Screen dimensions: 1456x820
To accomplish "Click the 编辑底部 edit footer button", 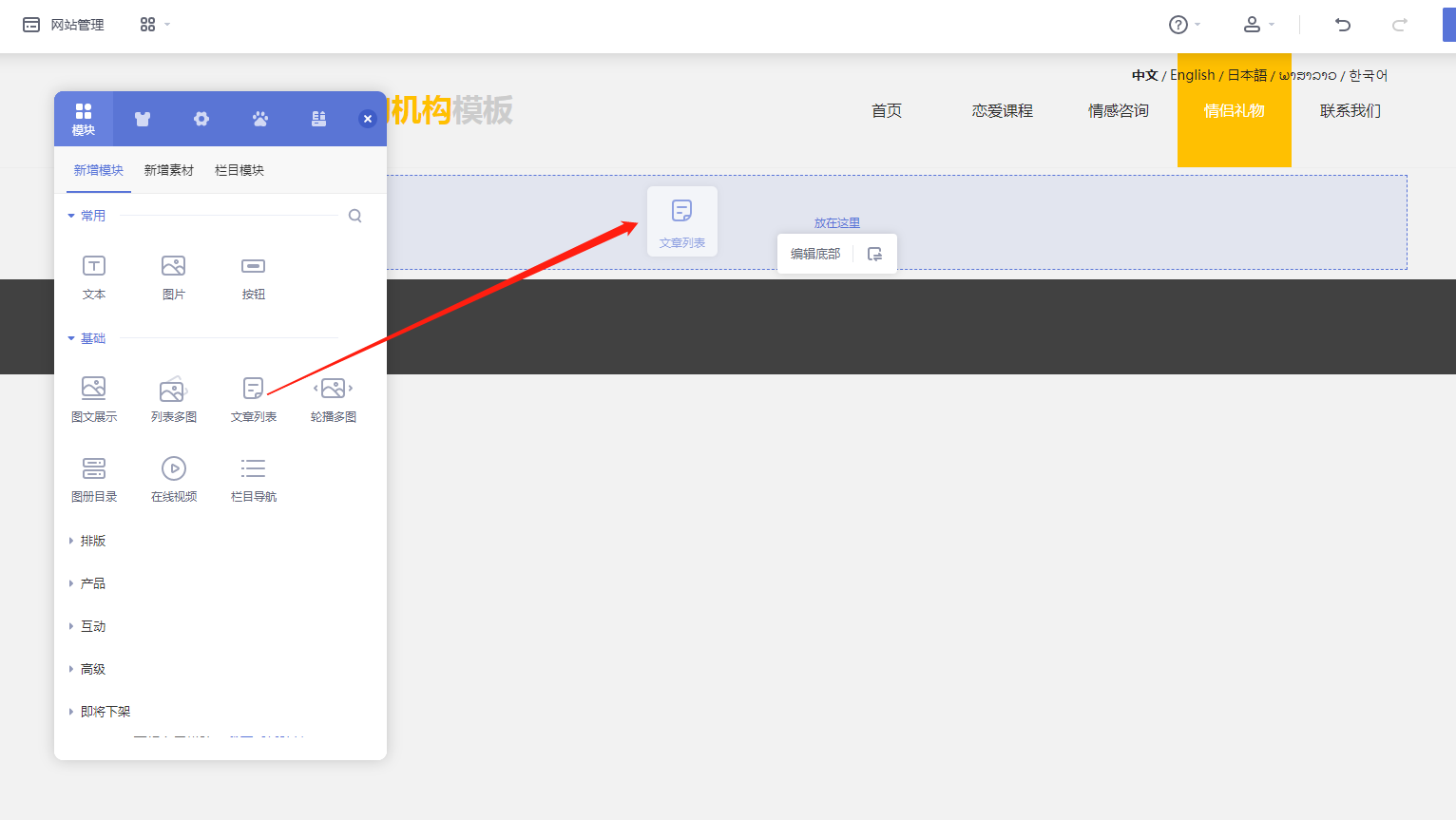I will 815,254.
